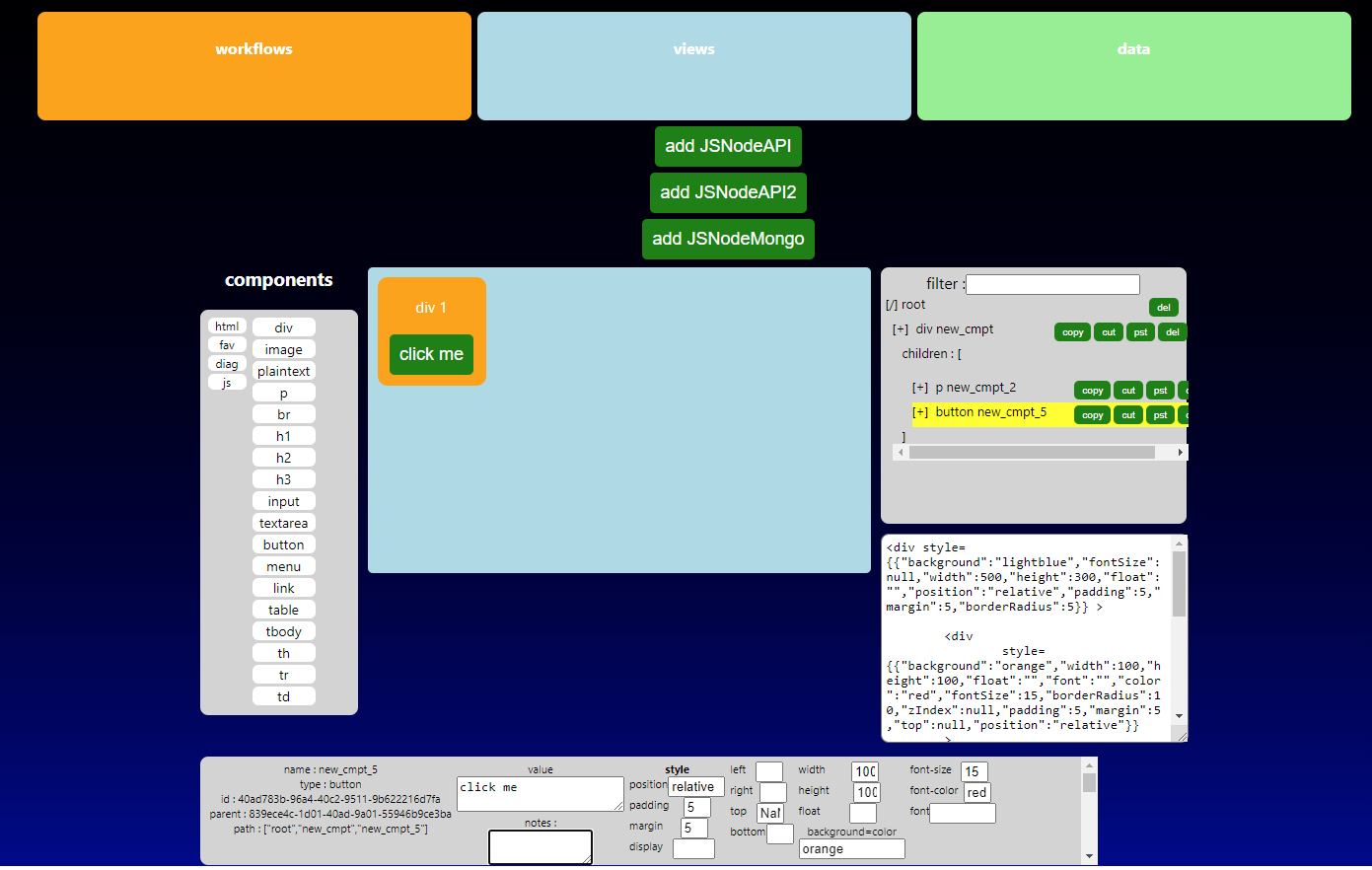
Task: Click the font-color field showing red
Action: [x=977, y=792]
